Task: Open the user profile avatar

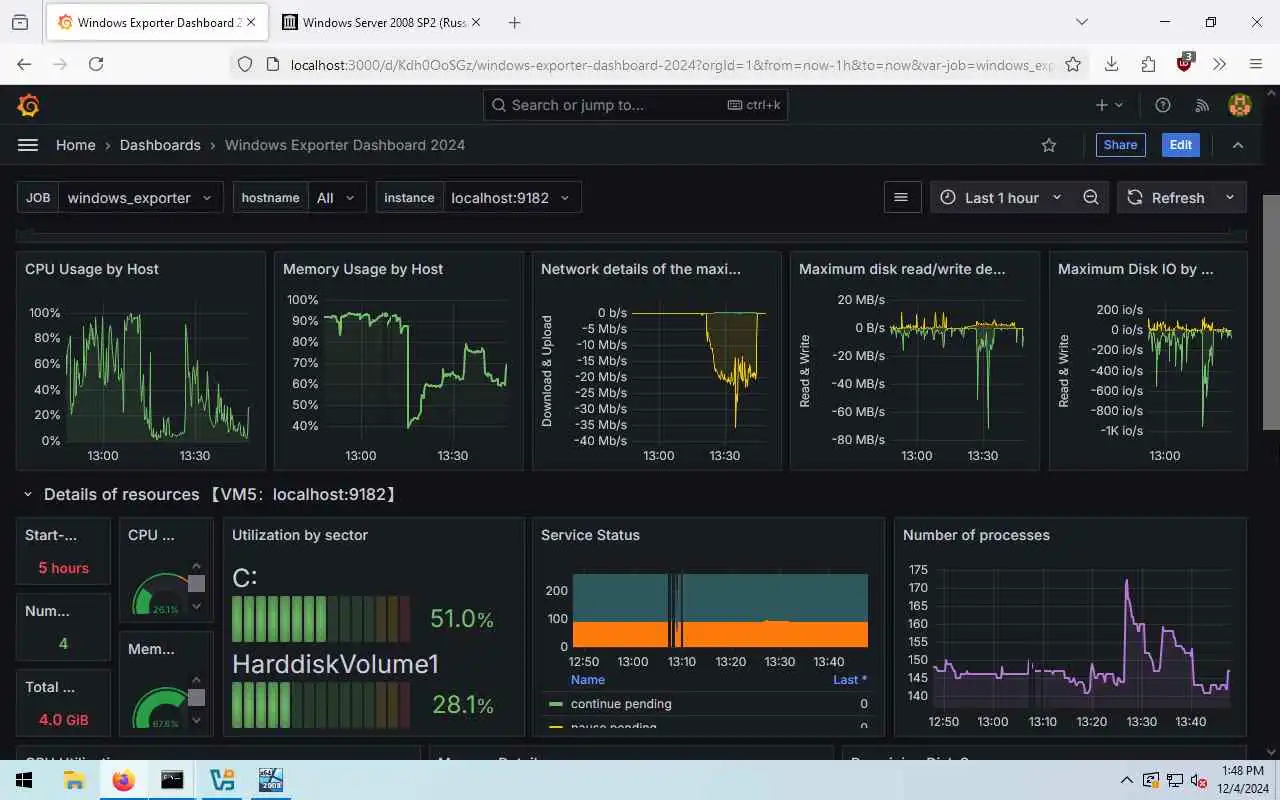Action: pos(1240,105)
